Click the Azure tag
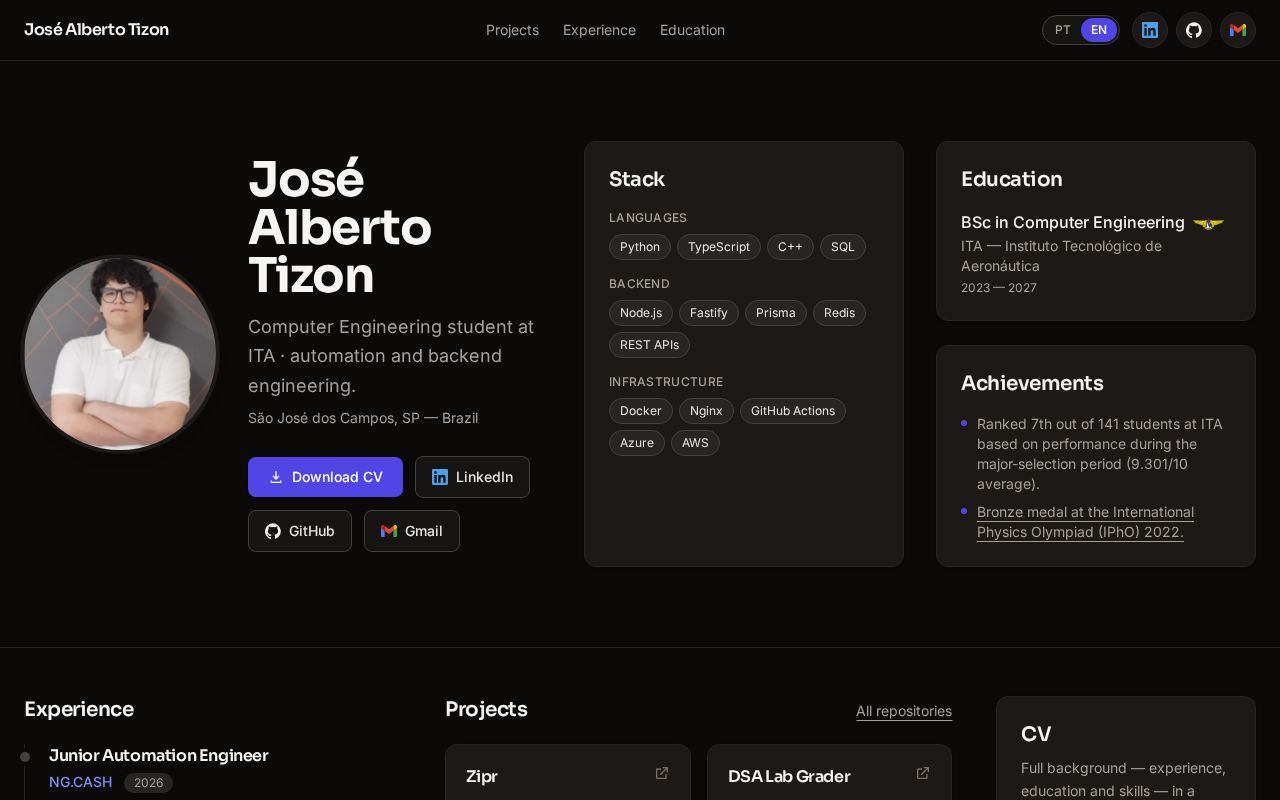 [x=637, y=443]
